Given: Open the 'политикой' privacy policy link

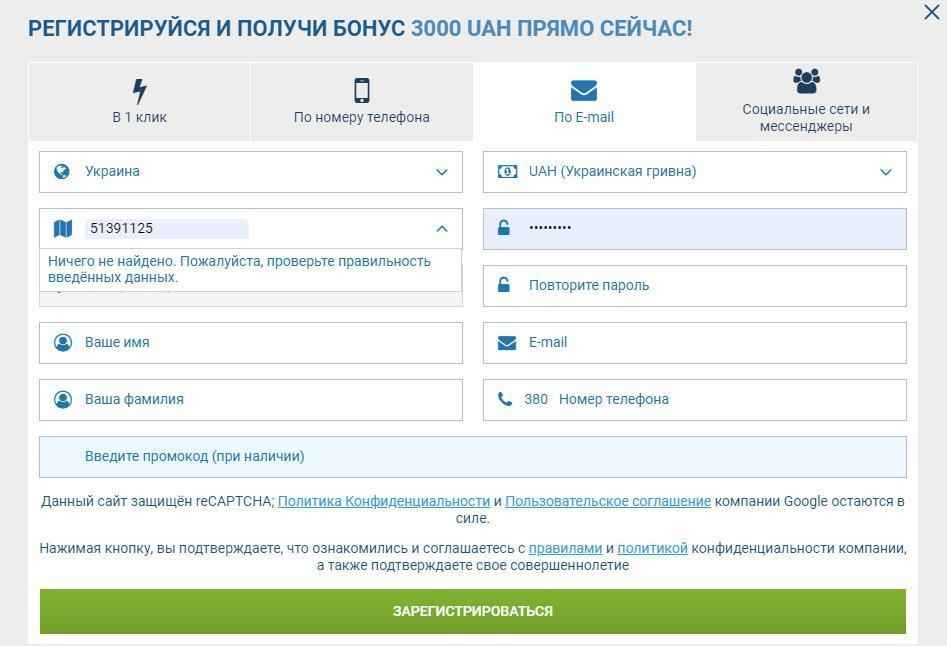Looking at the screenshot, I should [652, 548].
